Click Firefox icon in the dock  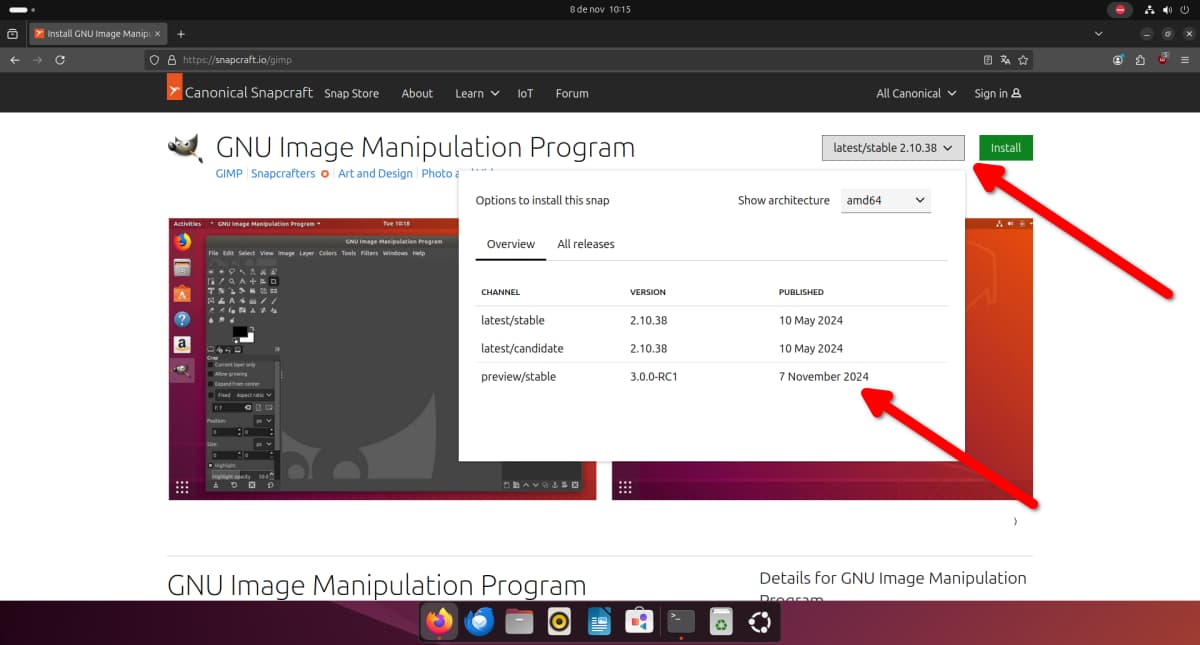[439, 622]
